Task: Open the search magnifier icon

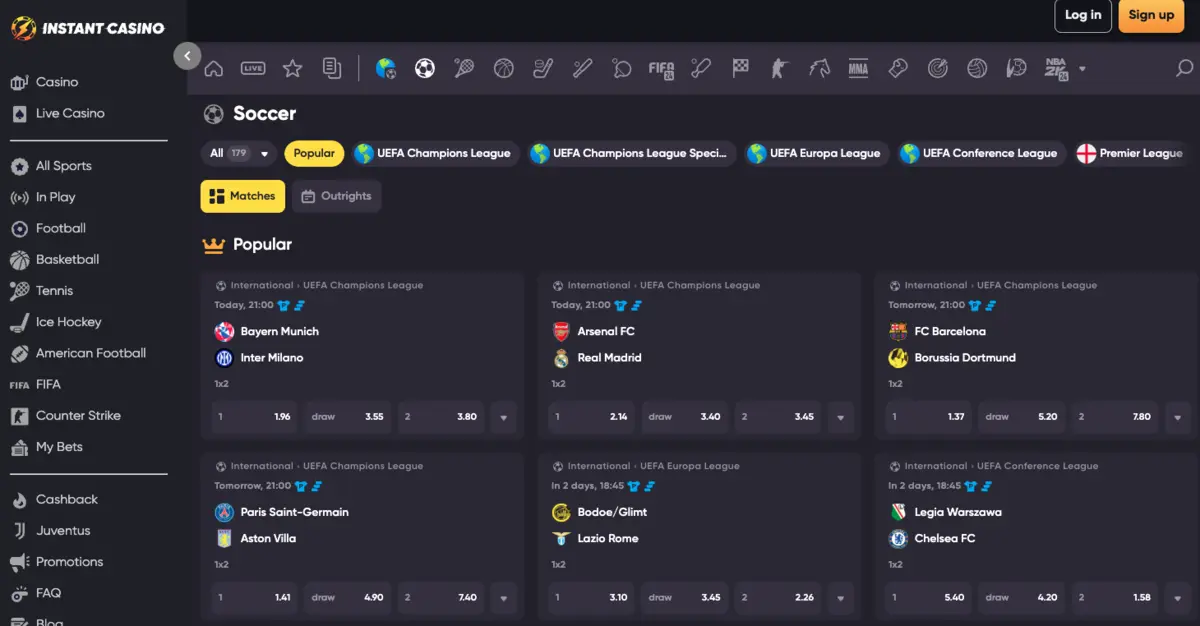Action: tap(1184, 69)
